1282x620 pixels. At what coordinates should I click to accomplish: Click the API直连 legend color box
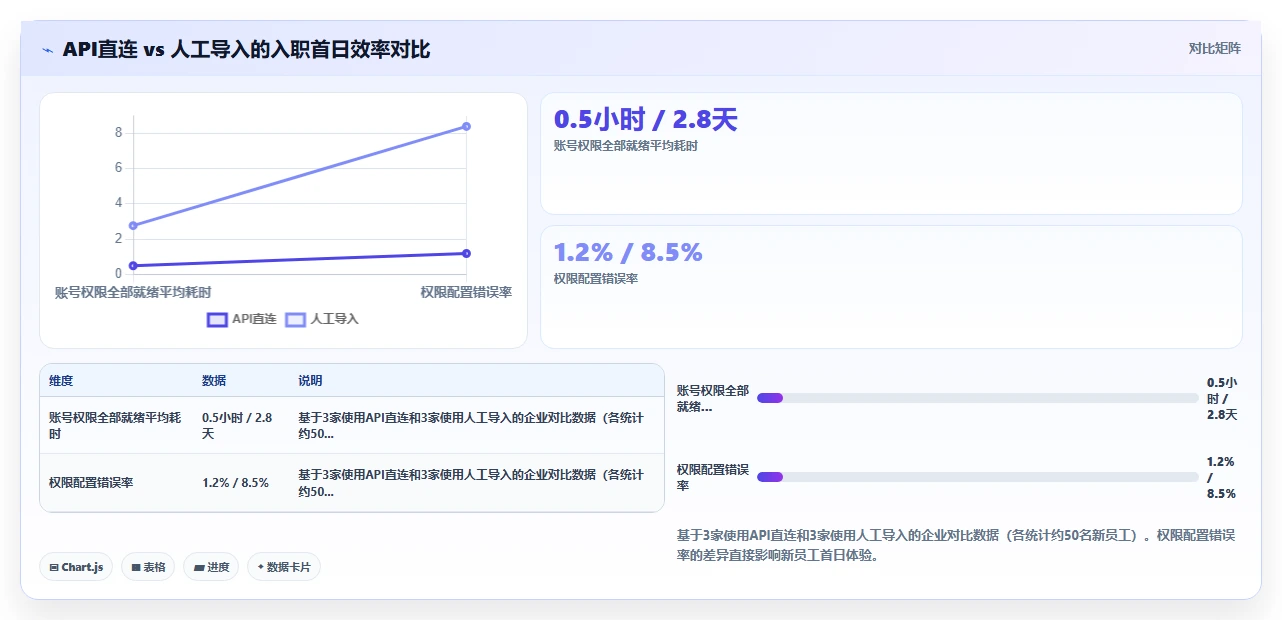point(217,320)
